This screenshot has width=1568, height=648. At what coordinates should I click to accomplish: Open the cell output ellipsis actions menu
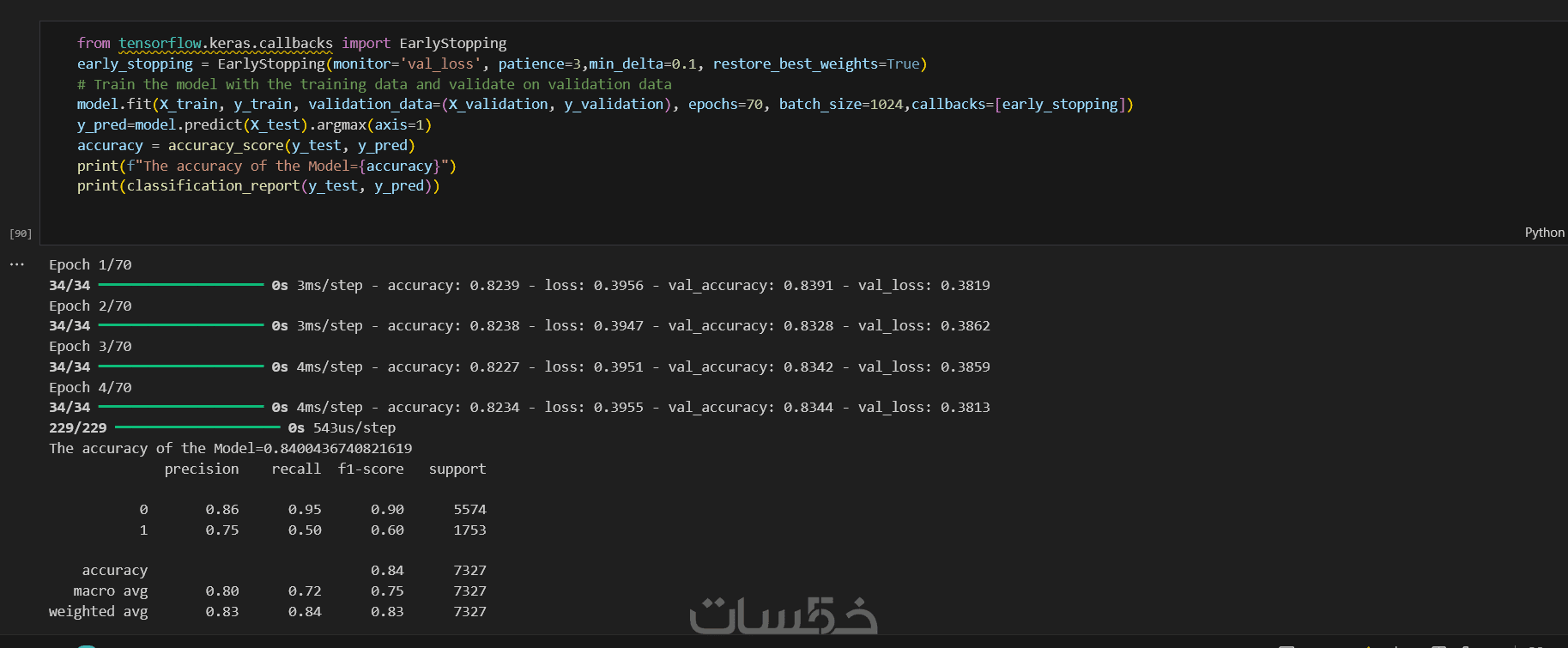[17, 264]
